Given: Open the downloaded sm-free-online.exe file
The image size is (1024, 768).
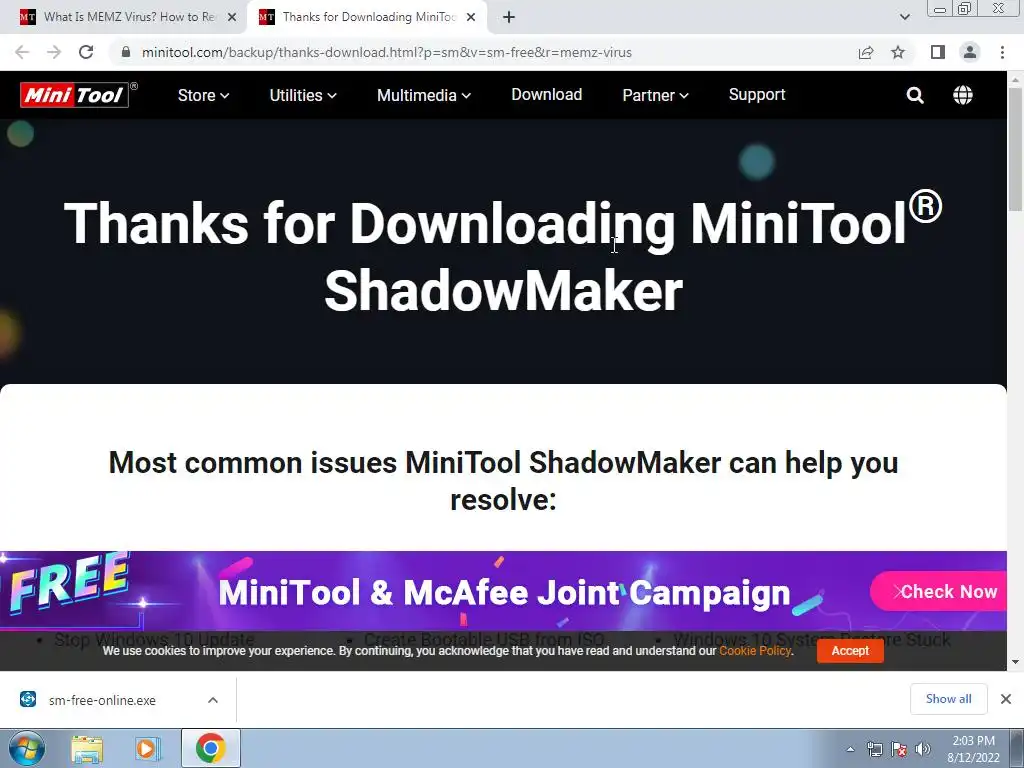Looking at the screenshot, I should tap(102, 700).
